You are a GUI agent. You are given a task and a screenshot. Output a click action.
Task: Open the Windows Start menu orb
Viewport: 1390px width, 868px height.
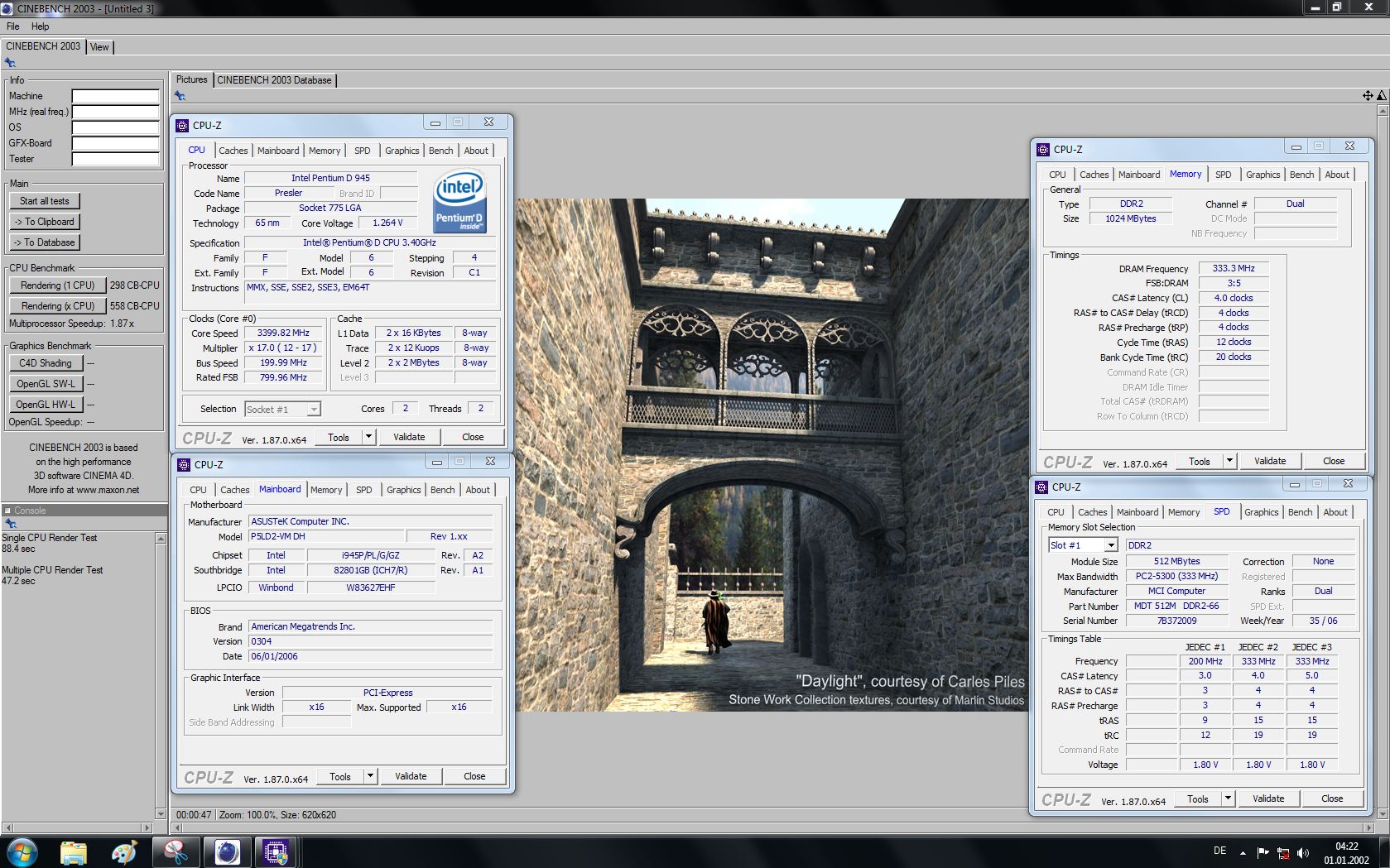pos(22,852)
